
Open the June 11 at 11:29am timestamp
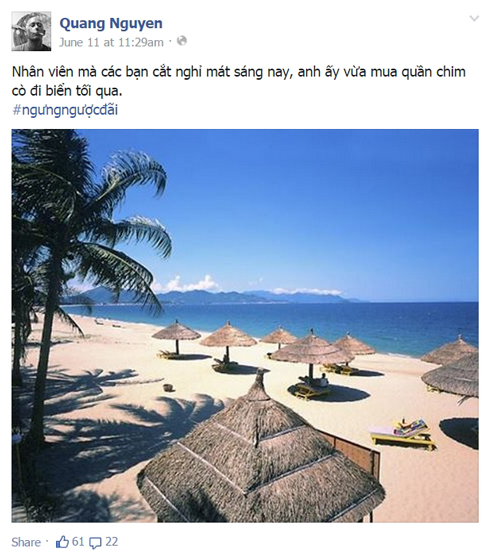111,42
